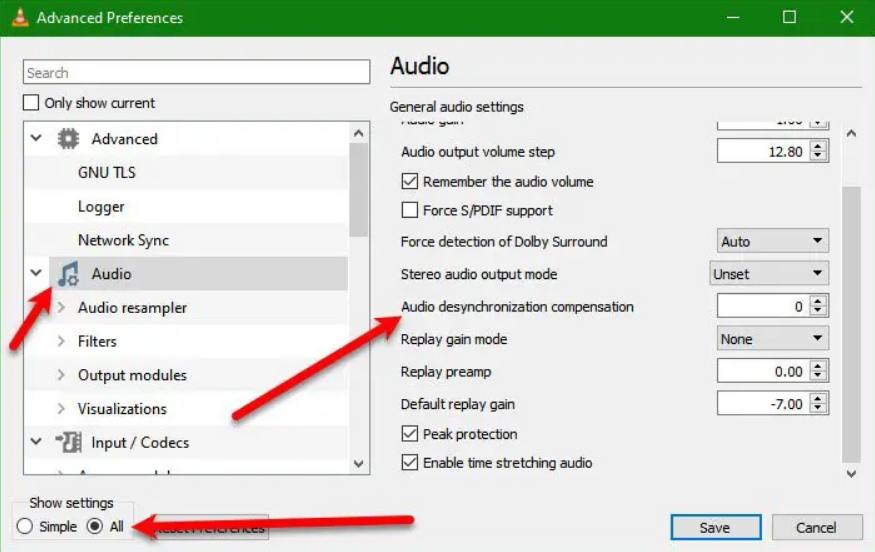Click the Input / Codecs icon
The height and width of the screenshot is (552, 875).
69,442
